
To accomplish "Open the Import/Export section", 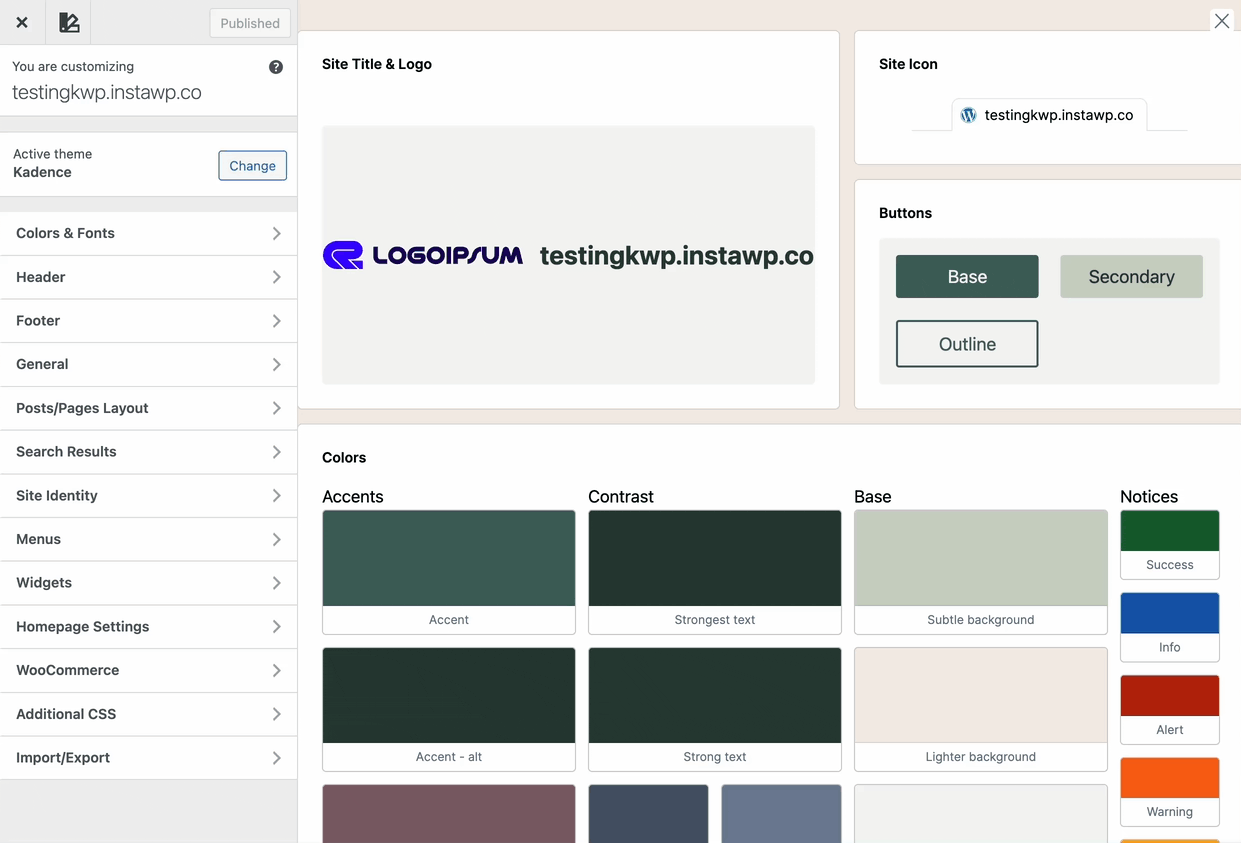I will click(148, 757).
